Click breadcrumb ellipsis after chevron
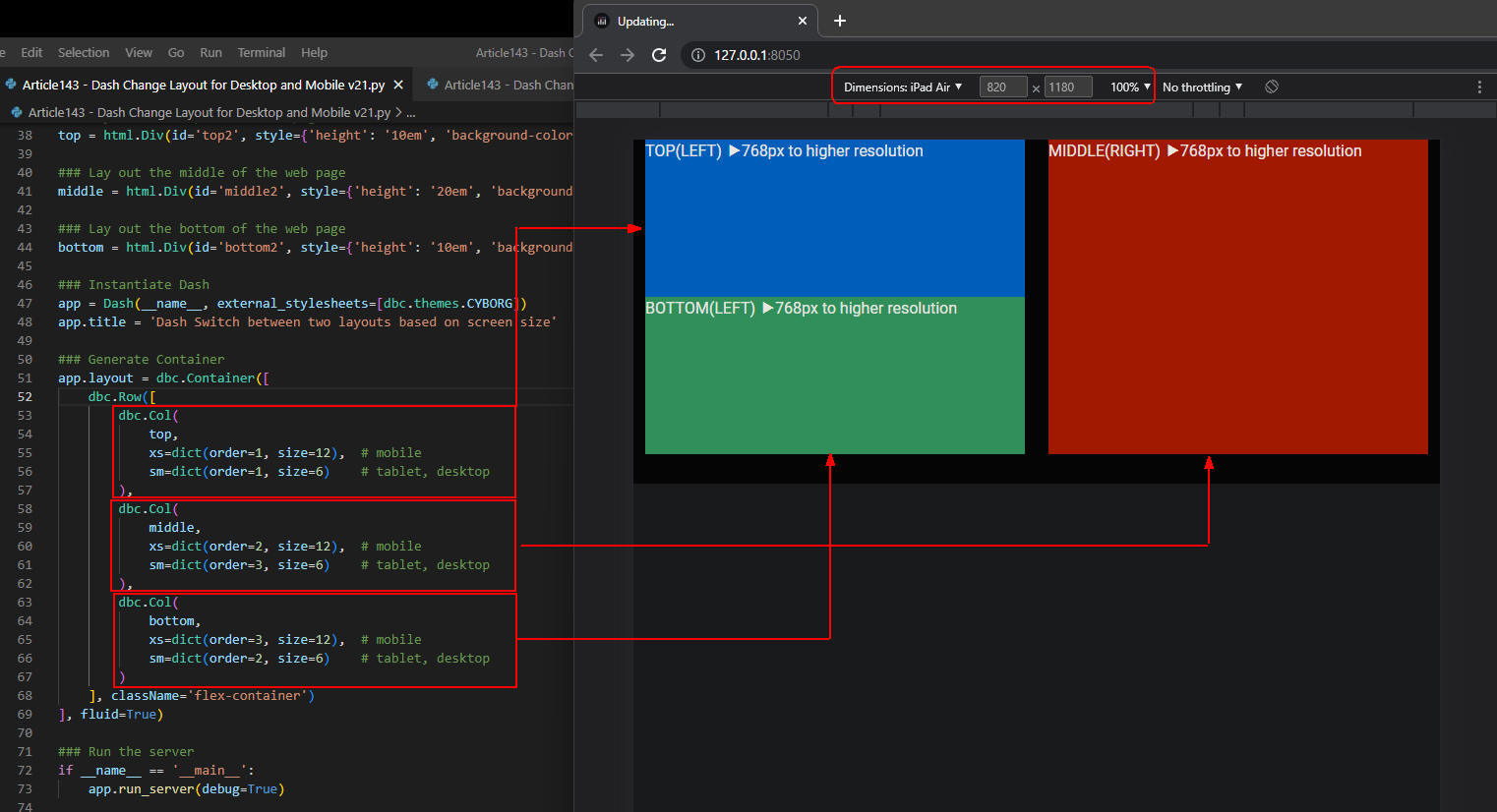 (411, 113)
